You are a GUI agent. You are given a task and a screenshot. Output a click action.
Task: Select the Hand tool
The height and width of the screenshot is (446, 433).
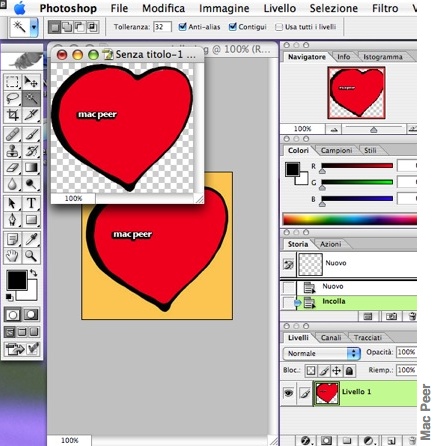point(13,256)
